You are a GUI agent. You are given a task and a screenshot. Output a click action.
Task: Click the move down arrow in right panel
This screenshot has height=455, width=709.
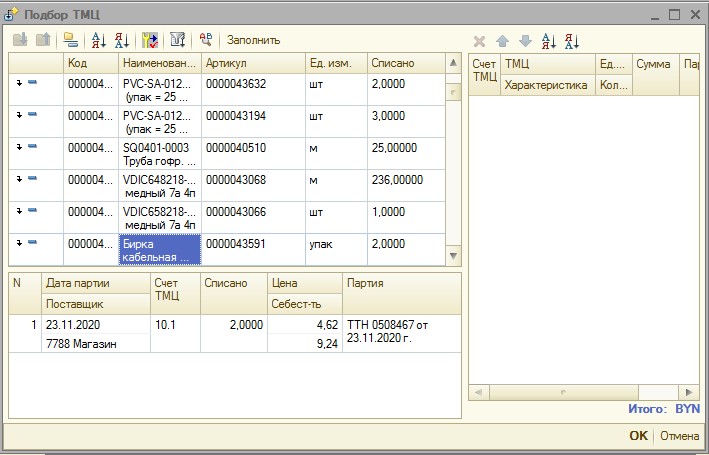[x=524, y=41]
